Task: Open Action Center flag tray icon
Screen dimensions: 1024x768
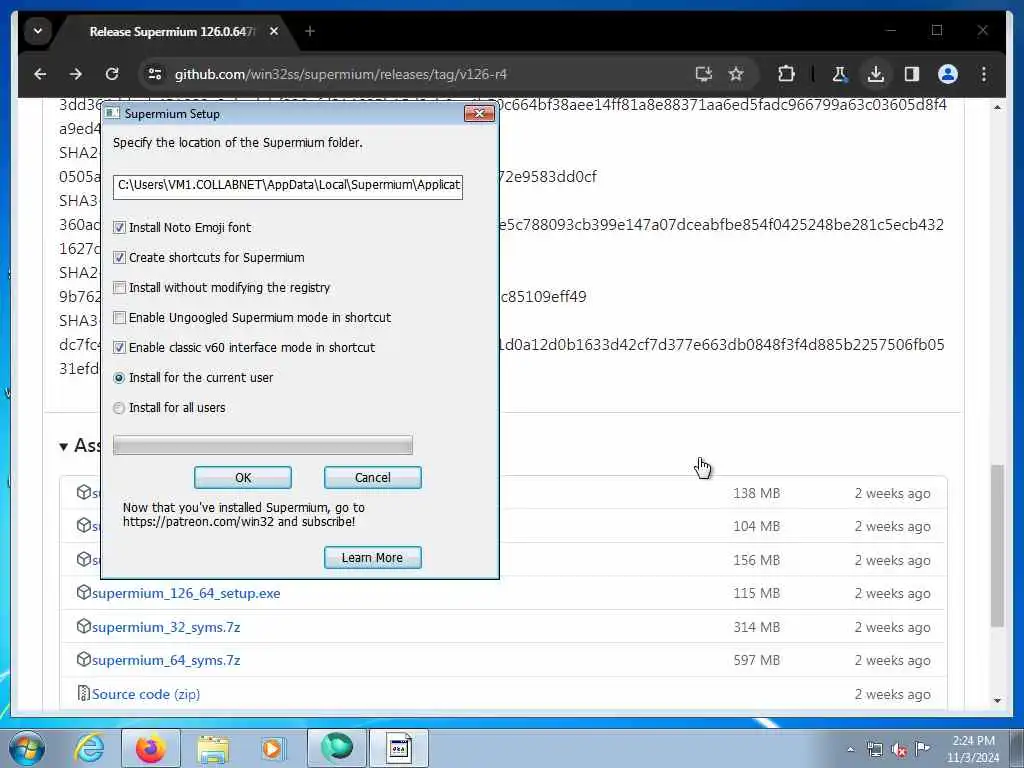Action: (x=922, y=748)
